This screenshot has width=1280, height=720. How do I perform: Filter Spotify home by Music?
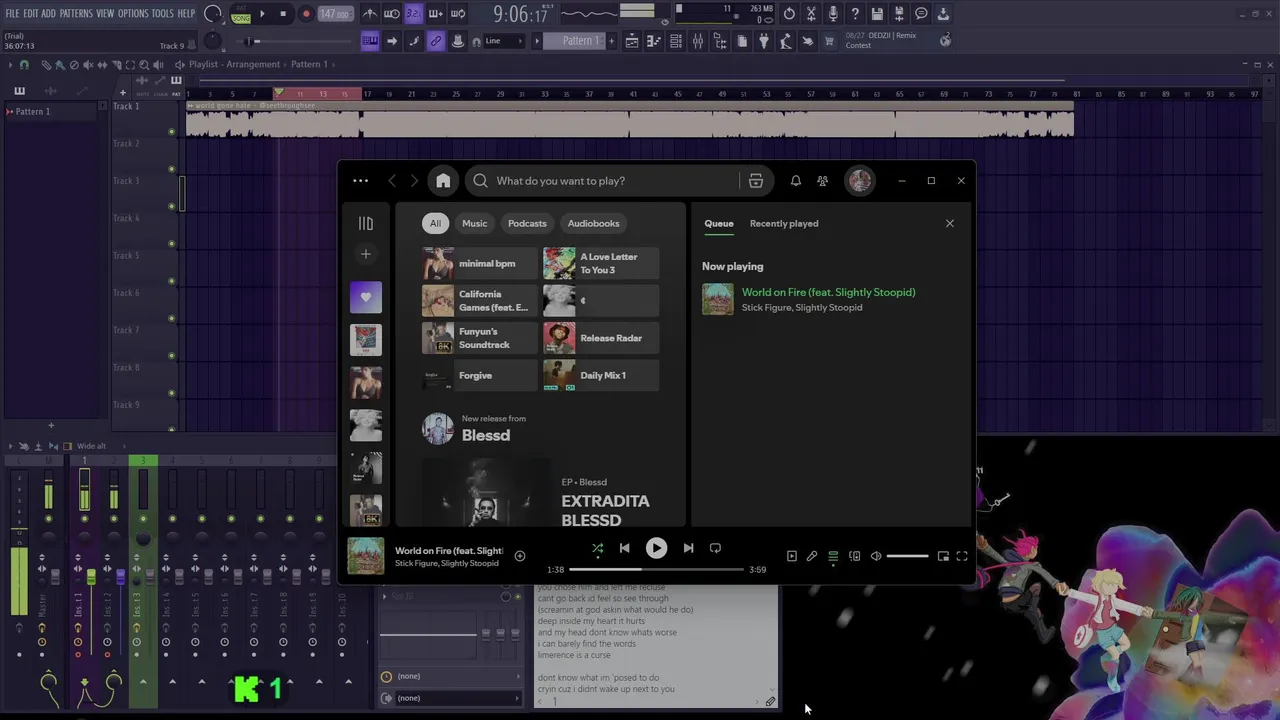pos(475,224)
